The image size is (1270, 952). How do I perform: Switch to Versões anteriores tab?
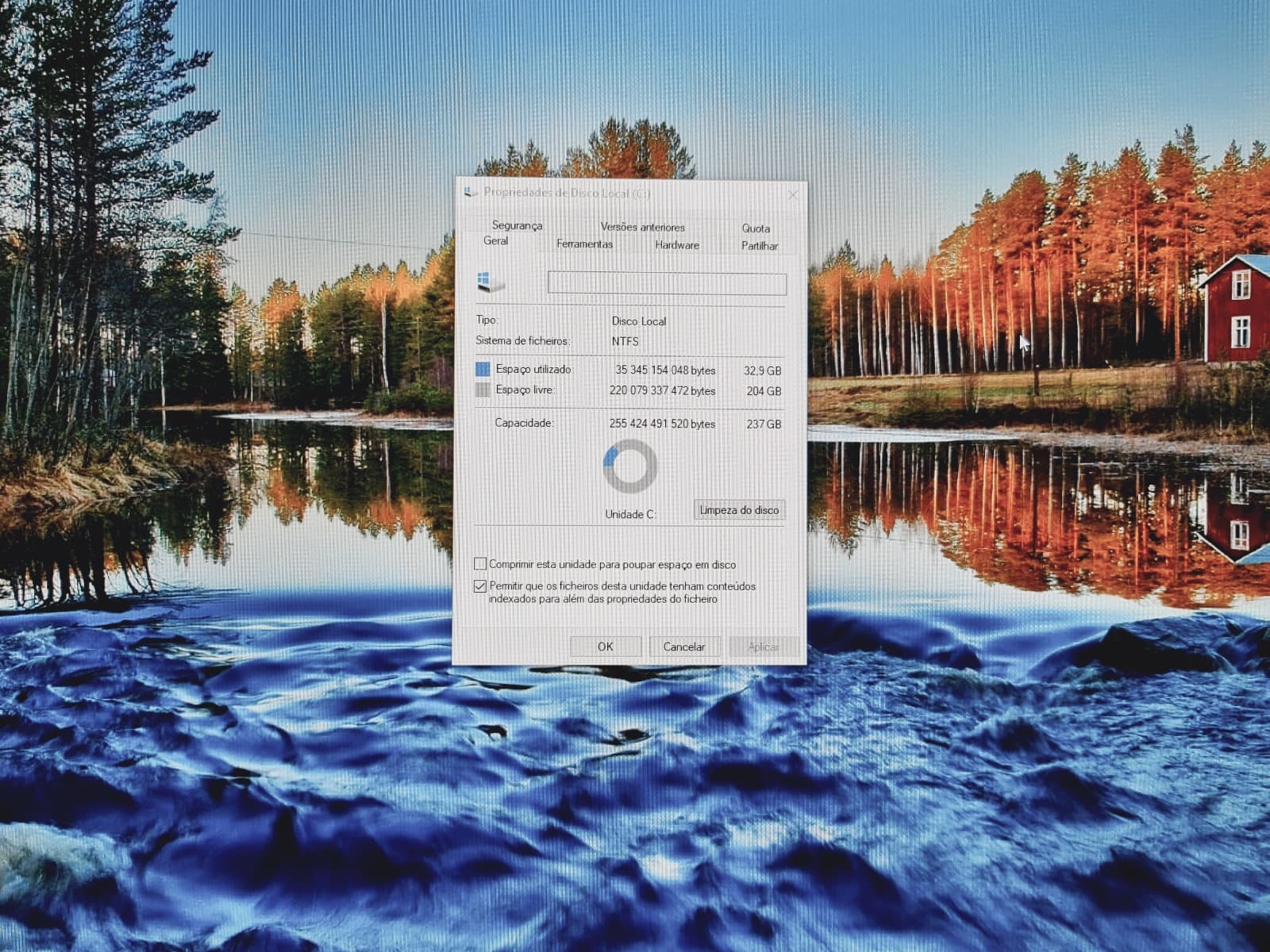coord(642,227)
